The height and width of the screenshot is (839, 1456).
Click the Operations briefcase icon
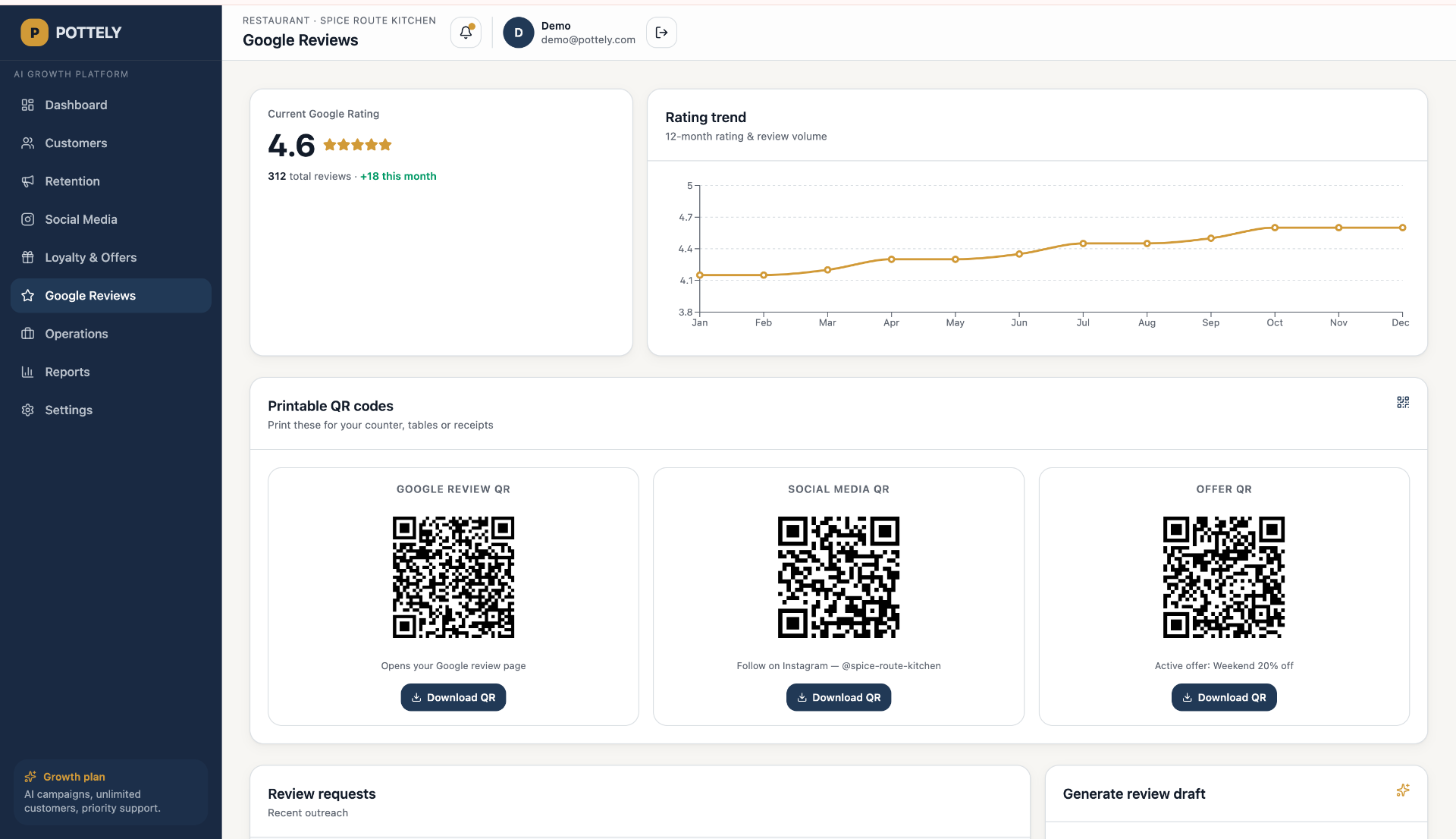tap(28, 334)
